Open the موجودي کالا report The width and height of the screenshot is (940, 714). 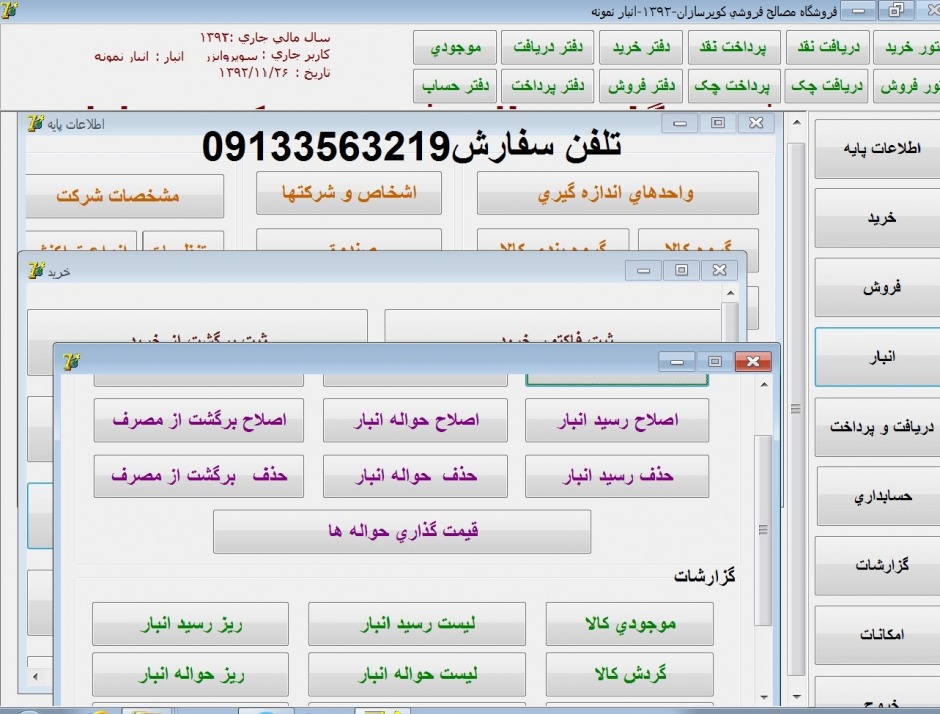(x=629, y=624)
